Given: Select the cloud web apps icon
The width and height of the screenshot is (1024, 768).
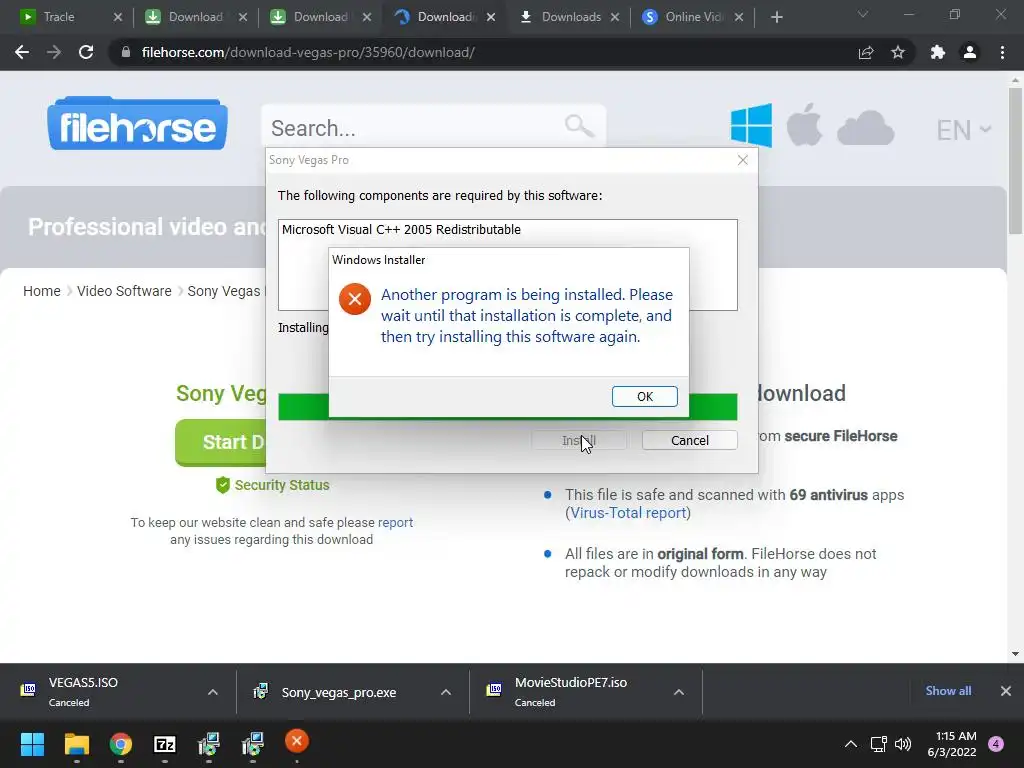Looking at the screenshot, I should coord(865,127).
